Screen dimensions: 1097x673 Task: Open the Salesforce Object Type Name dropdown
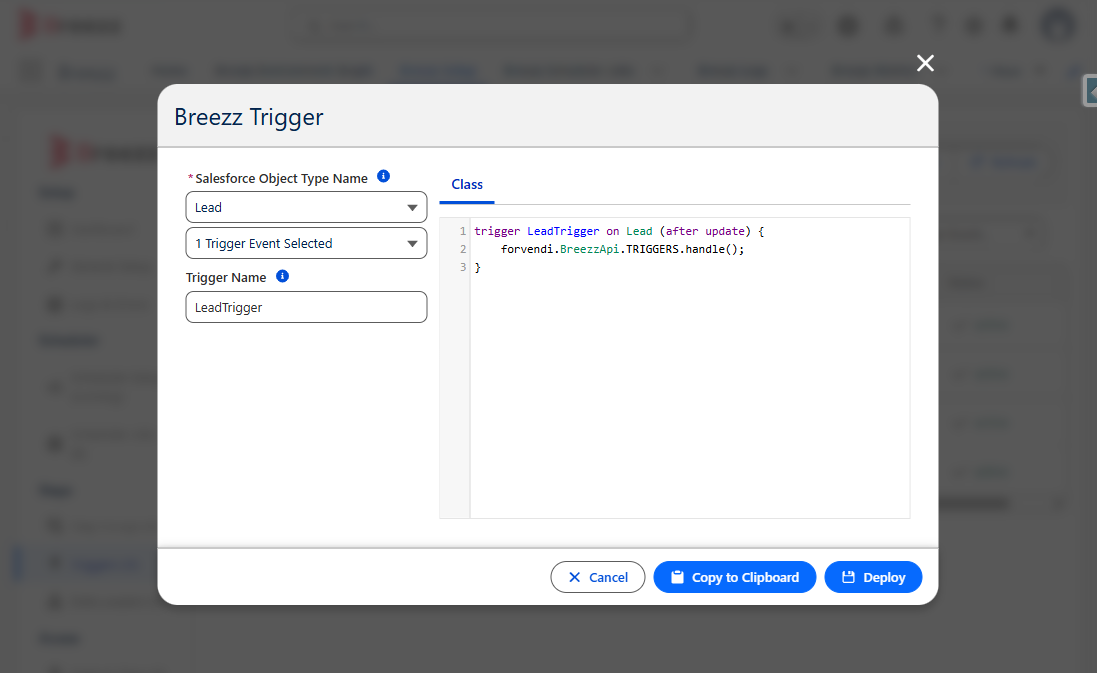click(x=306, y=207)
